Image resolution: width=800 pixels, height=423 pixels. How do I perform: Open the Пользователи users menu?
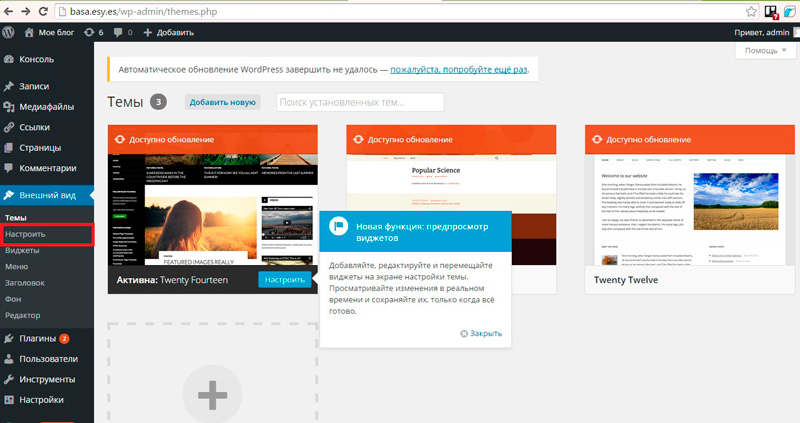pyautogui.click(x=50, y=359)
